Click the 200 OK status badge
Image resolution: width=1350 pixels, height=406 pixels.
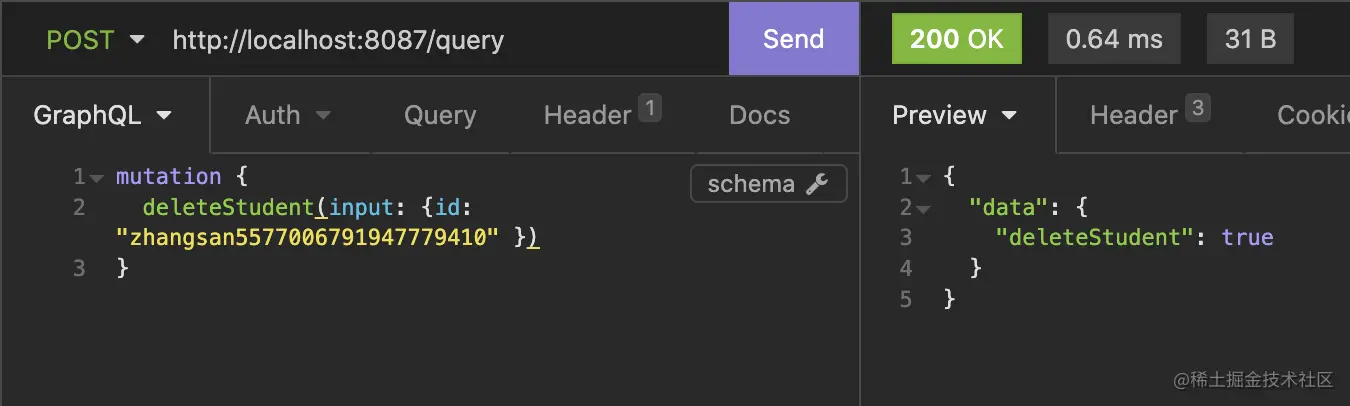956,39
